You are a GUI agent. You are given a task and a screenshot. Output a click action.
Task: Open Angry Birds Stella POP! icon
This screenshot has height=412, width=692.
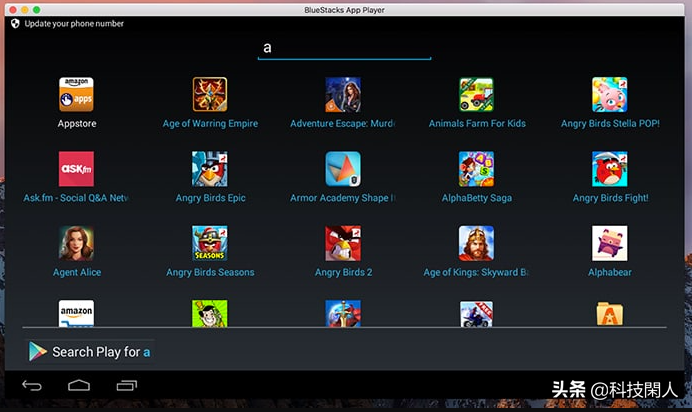pyautogui.click(x=609, y=94)
